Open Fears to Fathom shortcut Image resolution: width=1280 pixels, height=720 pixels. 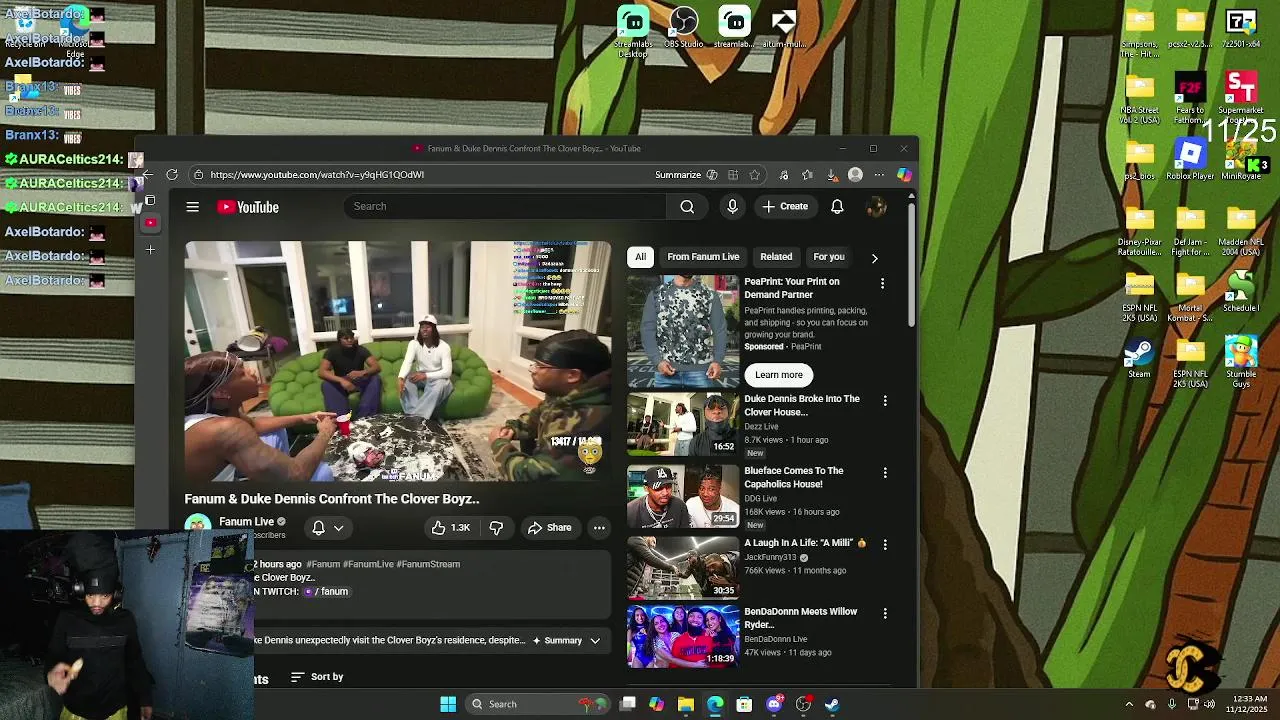(1189, 99)
